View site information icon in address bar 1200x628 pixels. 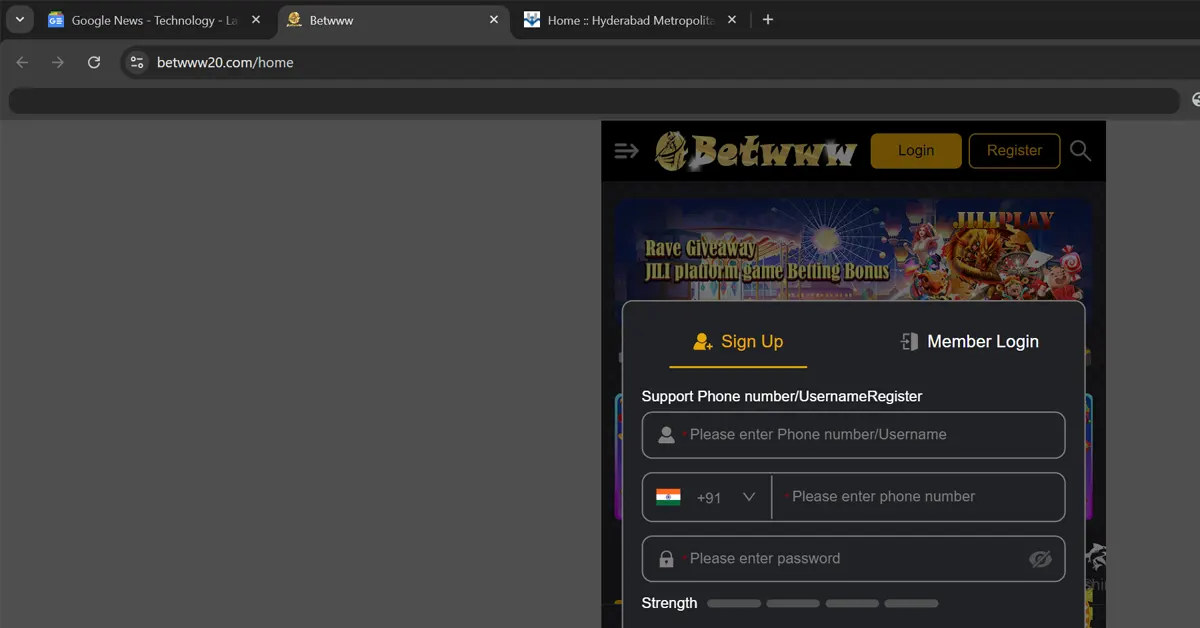(137, 62)
